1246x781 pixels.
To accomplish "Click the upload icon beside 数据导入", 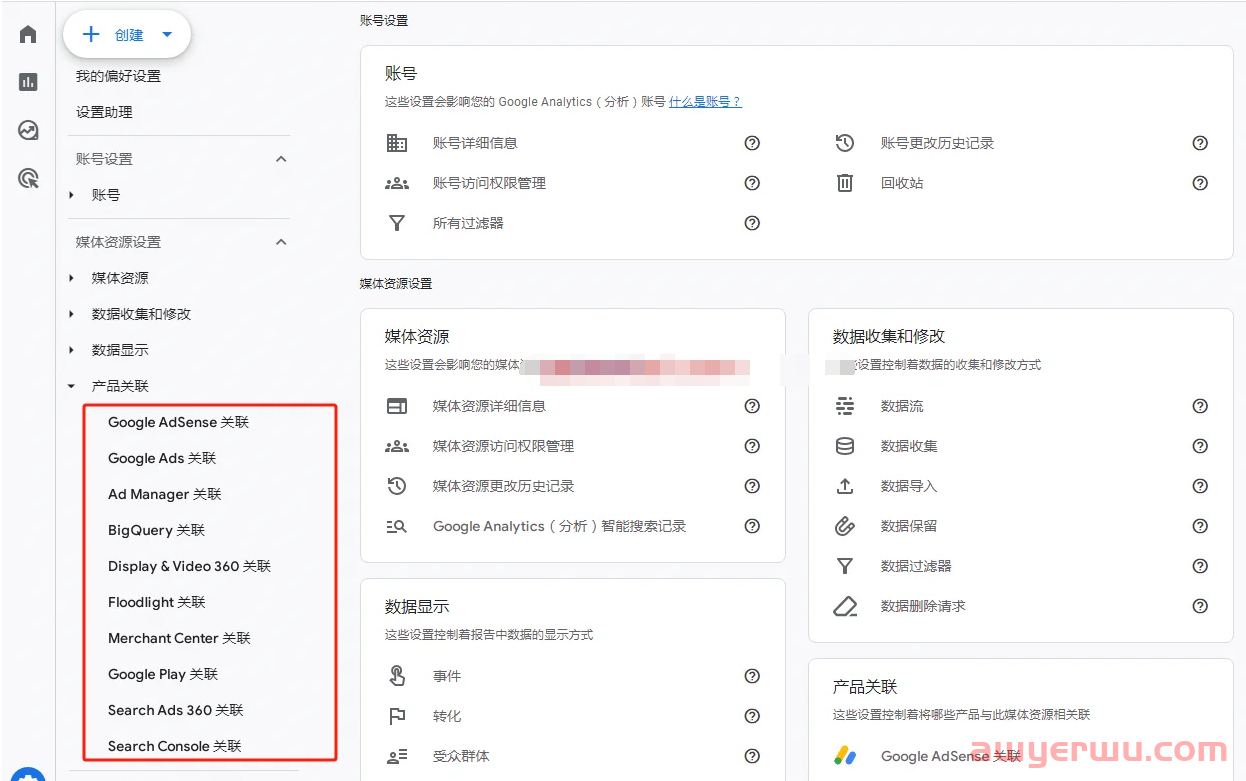I will [x=845, y=486].
